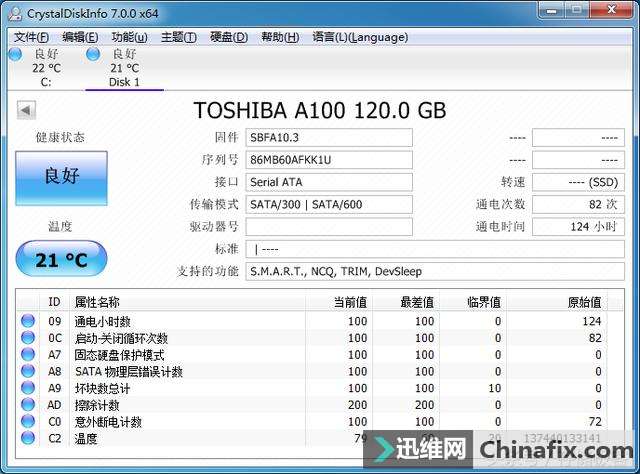Open the 功能(u) menu
The width and height of the screenshot is (640, 474).
click(129, 38)
